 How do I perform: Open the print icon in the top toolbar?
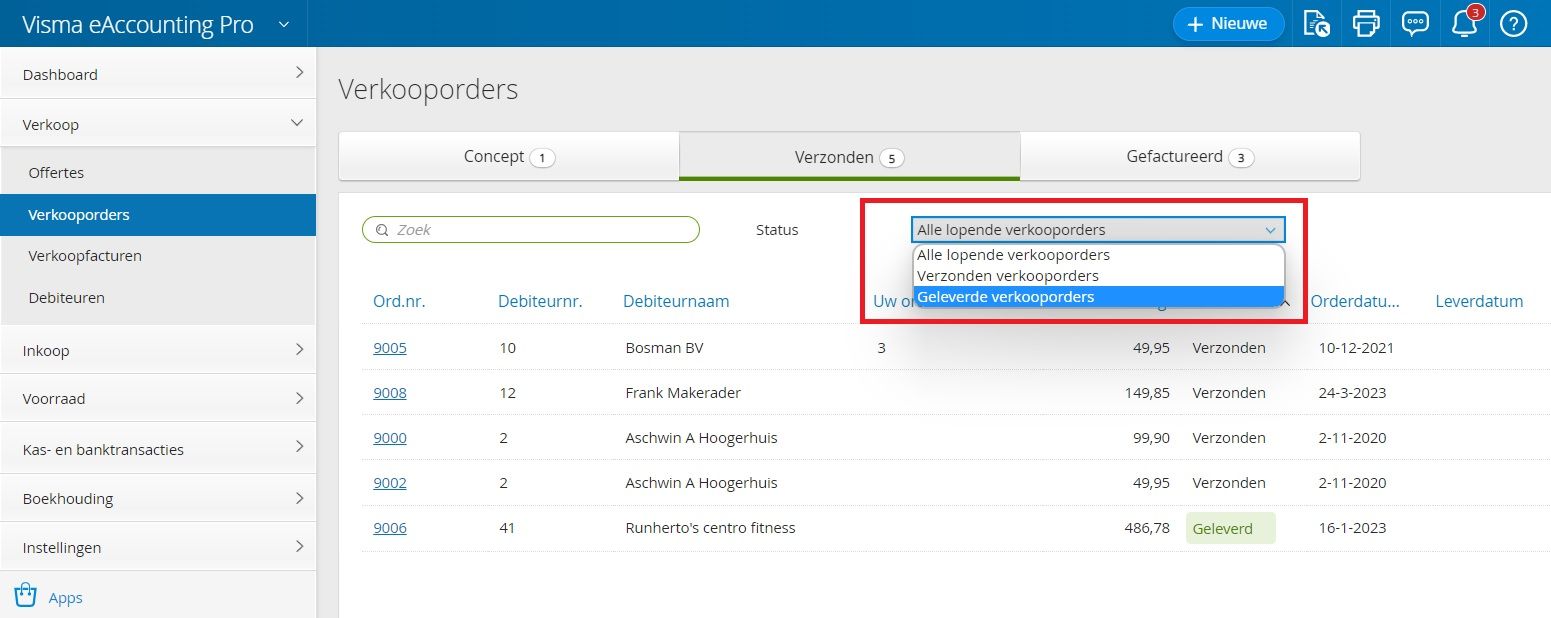pos(1365,23)
